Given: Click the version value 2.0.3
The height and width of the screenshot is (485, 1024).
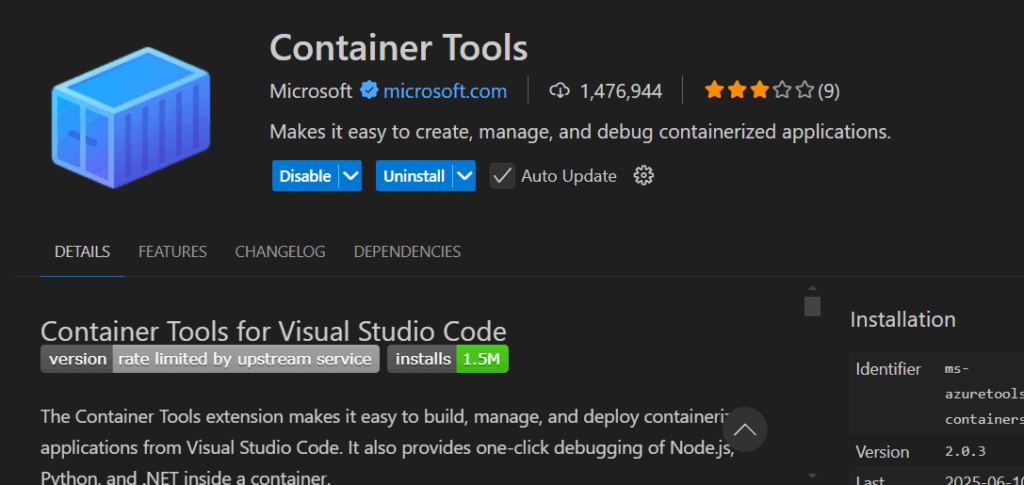Looking at the screenshot, I should point(965,452).
